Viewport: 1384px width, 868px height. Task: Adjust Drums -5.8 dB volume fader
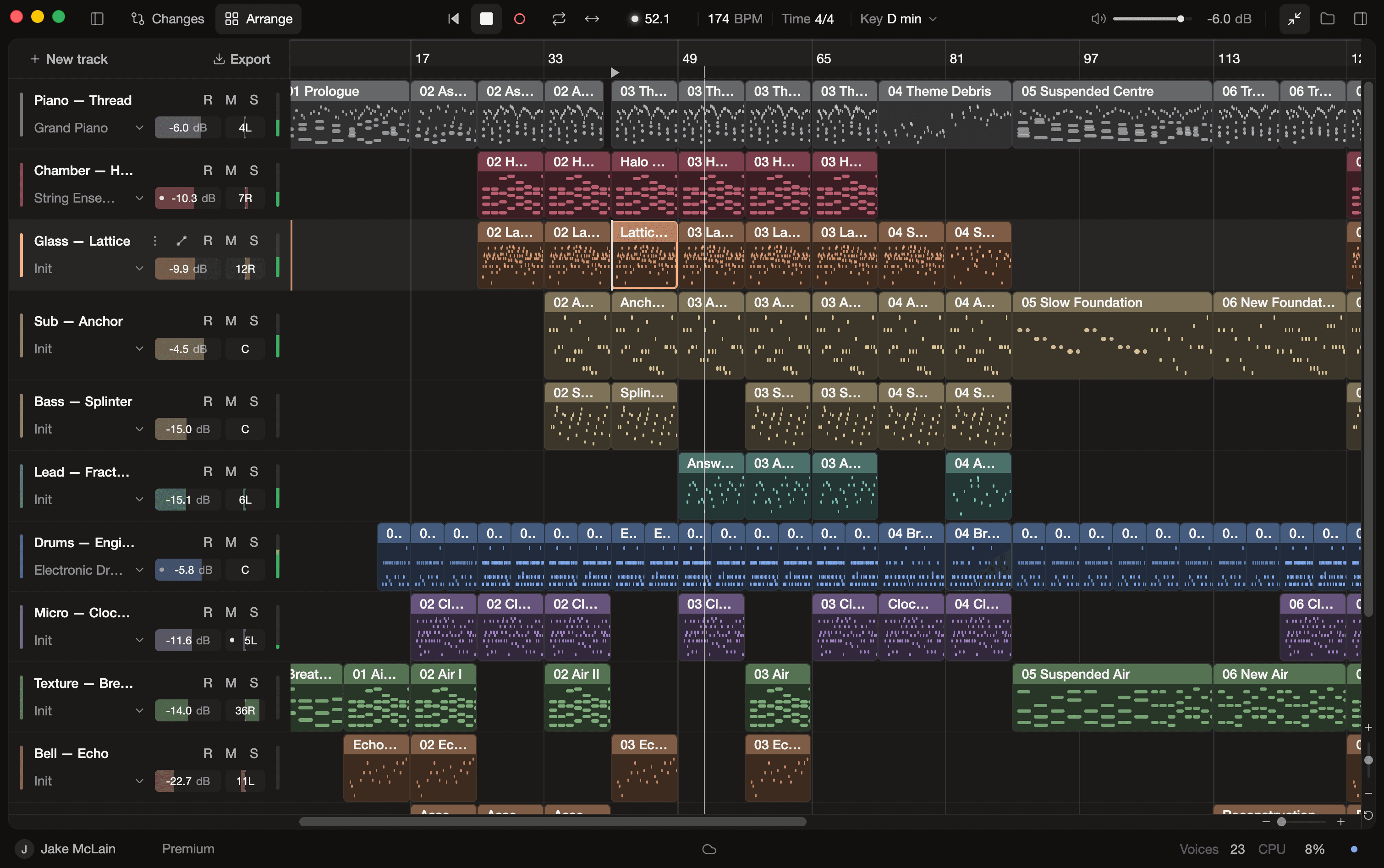pos(188,570)
